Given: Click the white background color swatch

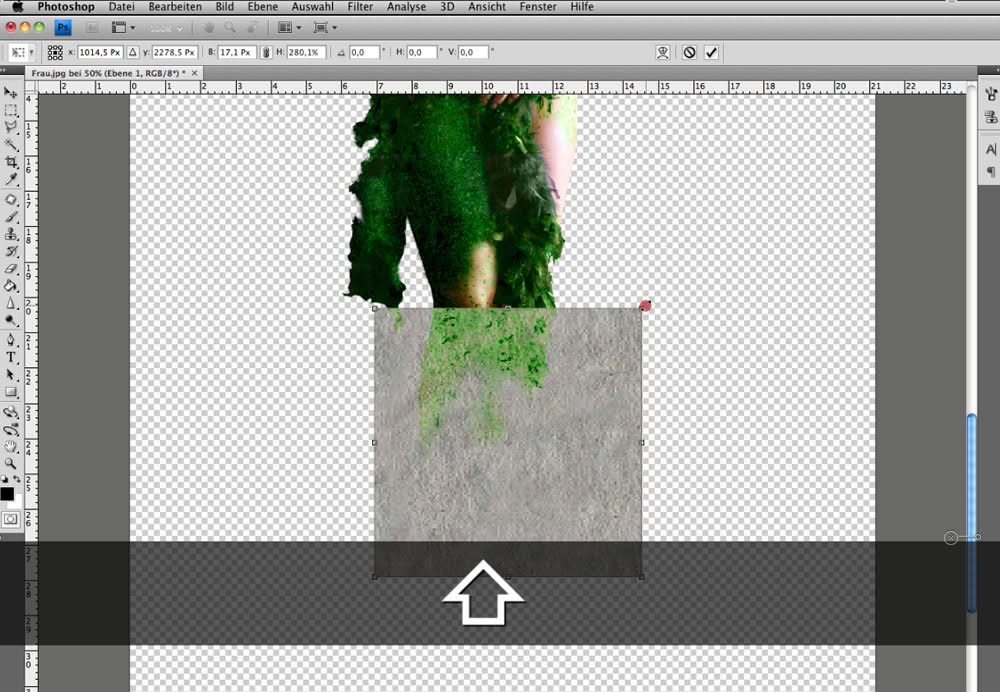Looking at the screenshot, I should [x=18, y=502].
